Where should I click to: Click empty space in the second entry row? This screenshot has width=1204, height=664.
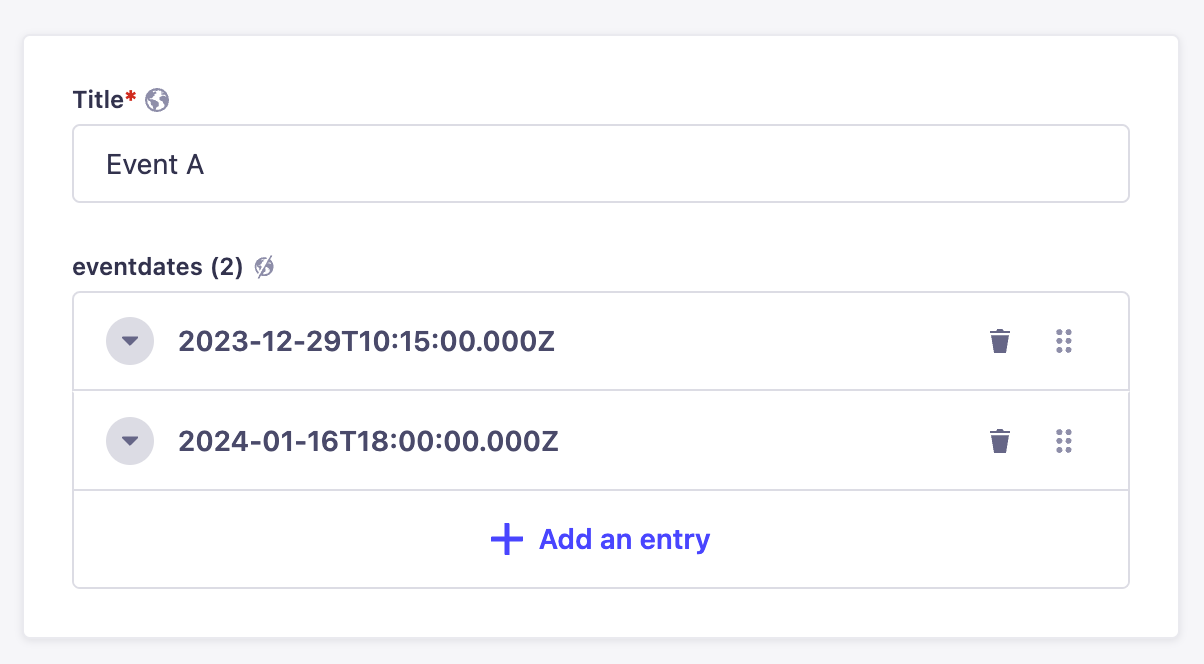pyautogui.click(x=760, y=442)
